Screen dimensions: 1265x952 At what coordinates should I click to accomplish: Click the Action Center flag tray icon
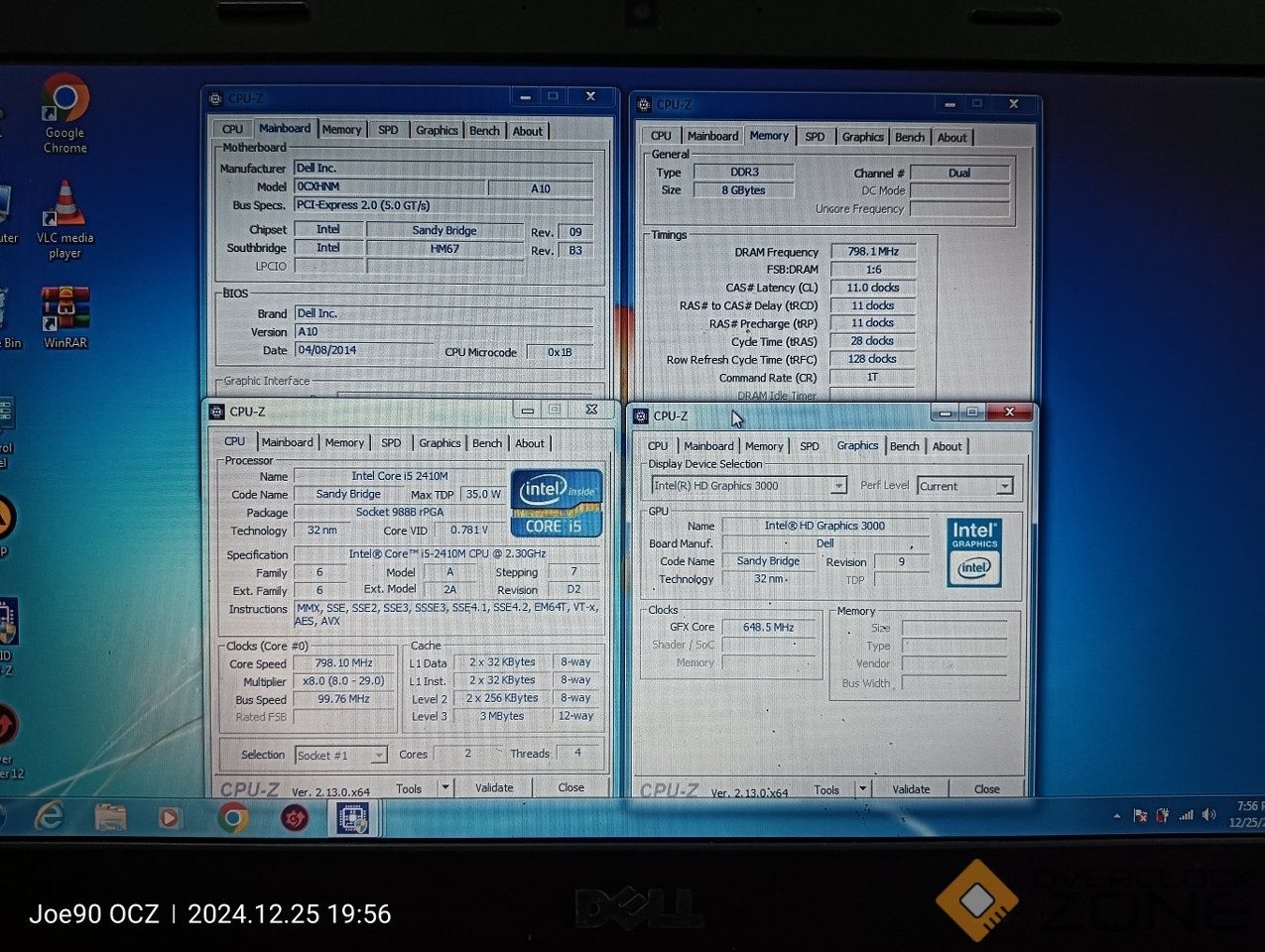pos(1140,815)
